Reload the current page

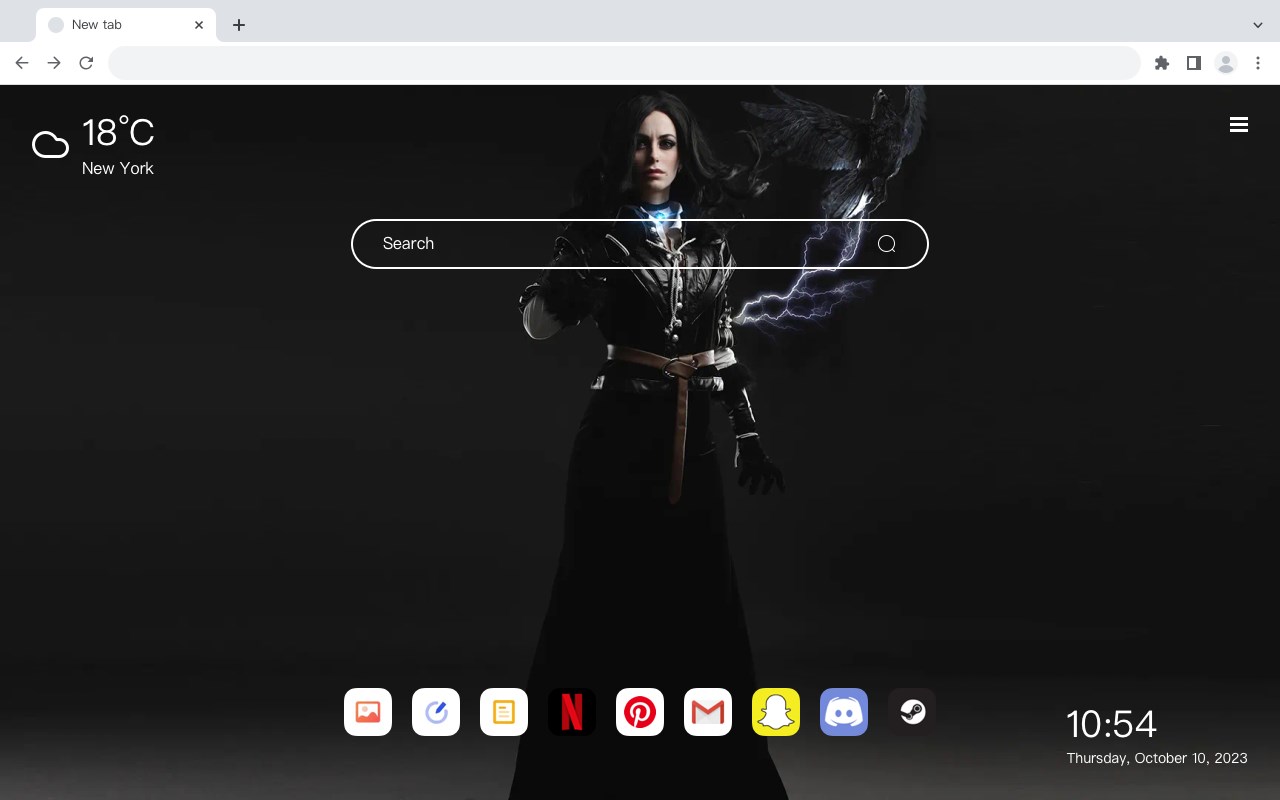tap(86, 63)
